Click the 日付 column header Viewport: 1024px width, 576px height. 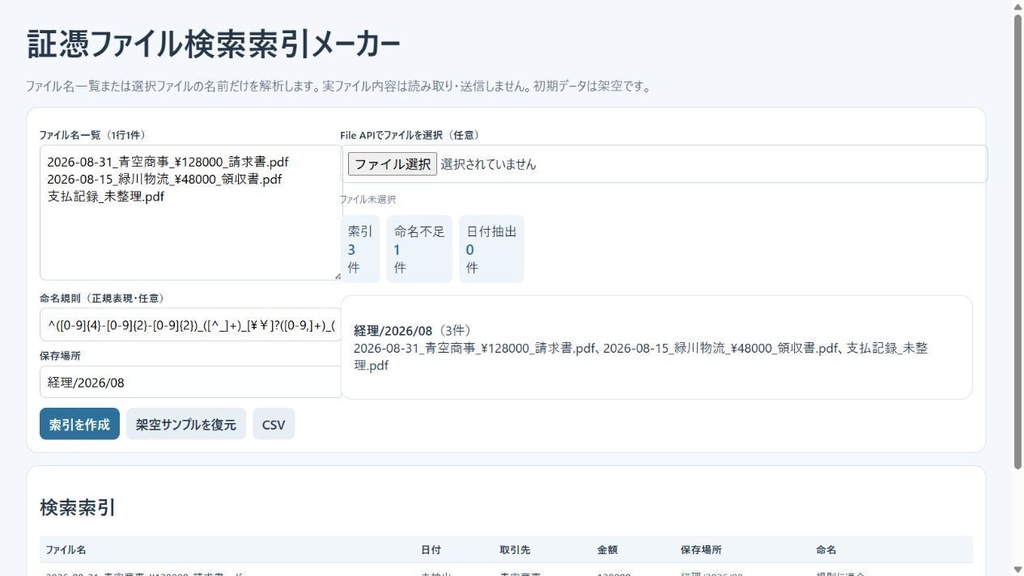431,550
